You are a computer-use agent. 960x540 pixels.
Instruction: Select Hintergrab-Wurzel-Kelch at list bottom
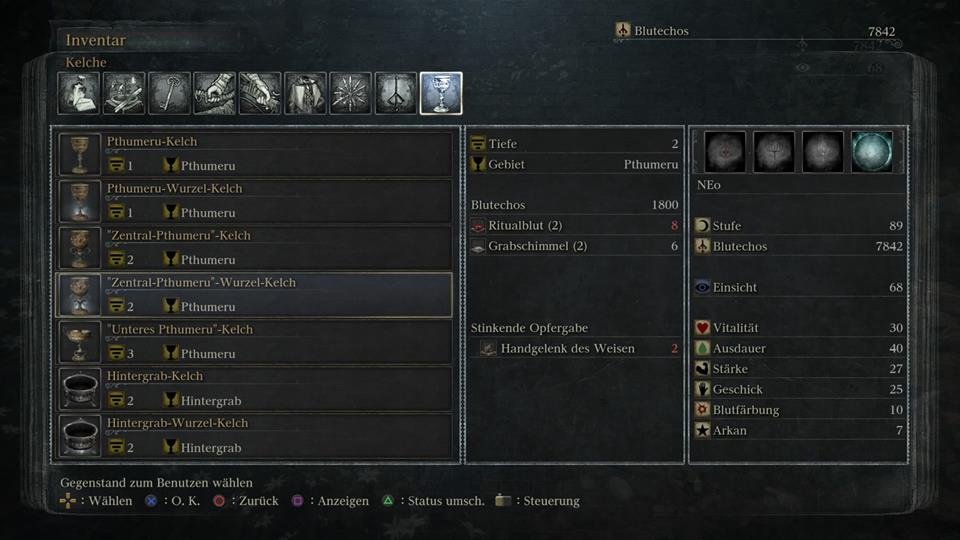point(255,436)
